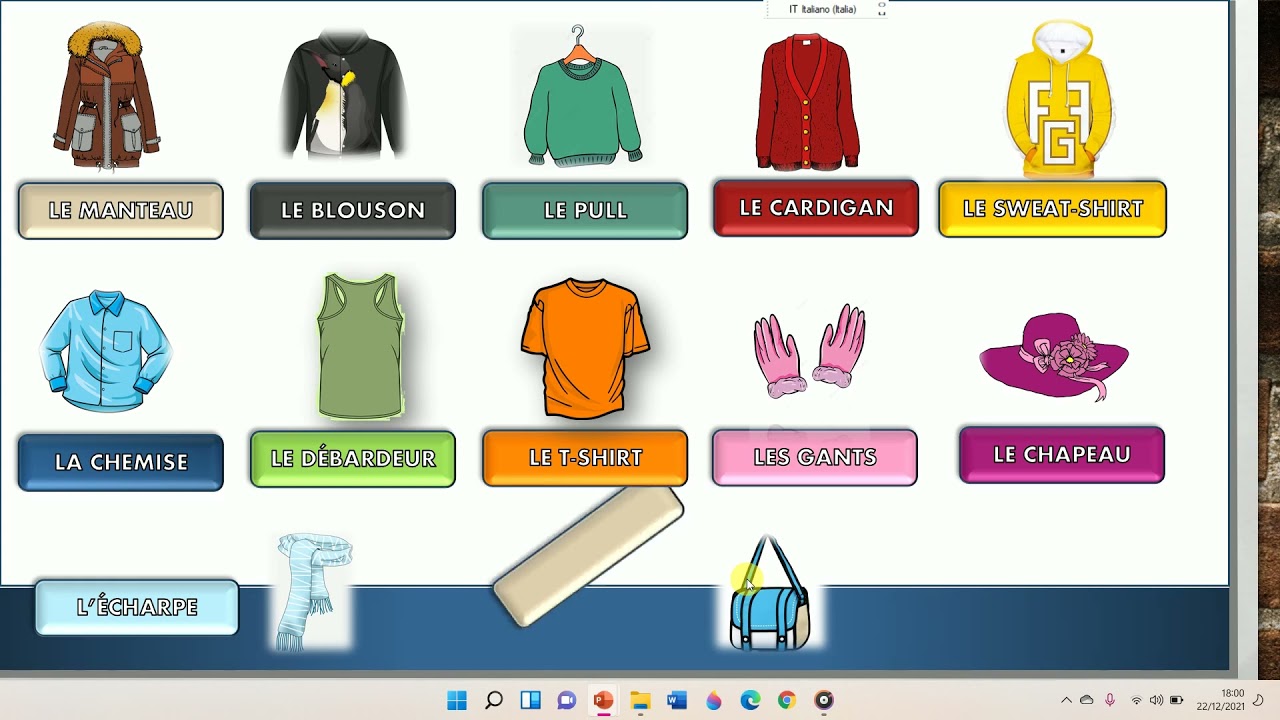Select the brown fur-hood coat picture
1280x720 pixels.
click(x=106, y=96)
